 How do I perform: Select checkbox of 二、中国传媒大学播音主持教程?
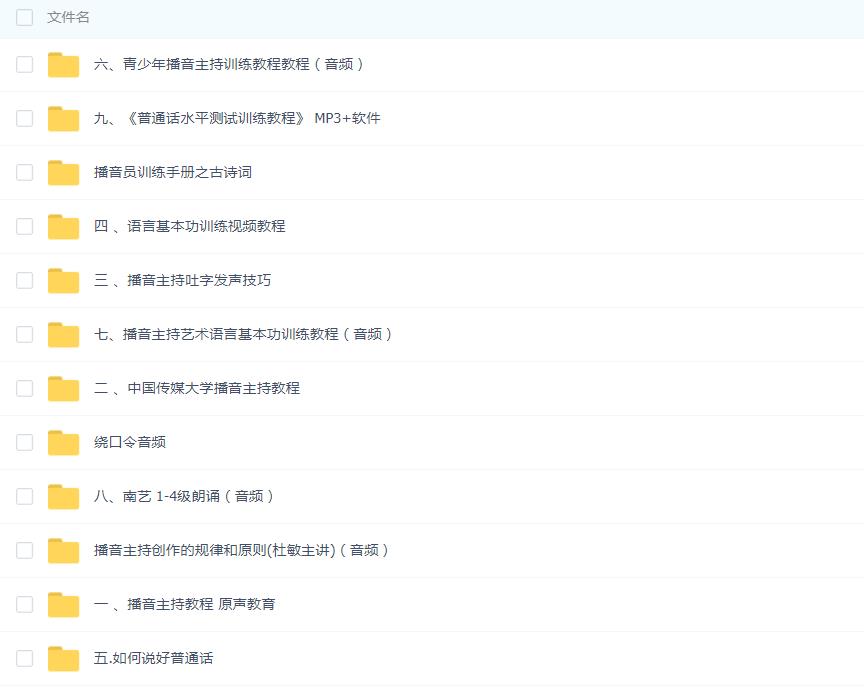tap(24, 389)
